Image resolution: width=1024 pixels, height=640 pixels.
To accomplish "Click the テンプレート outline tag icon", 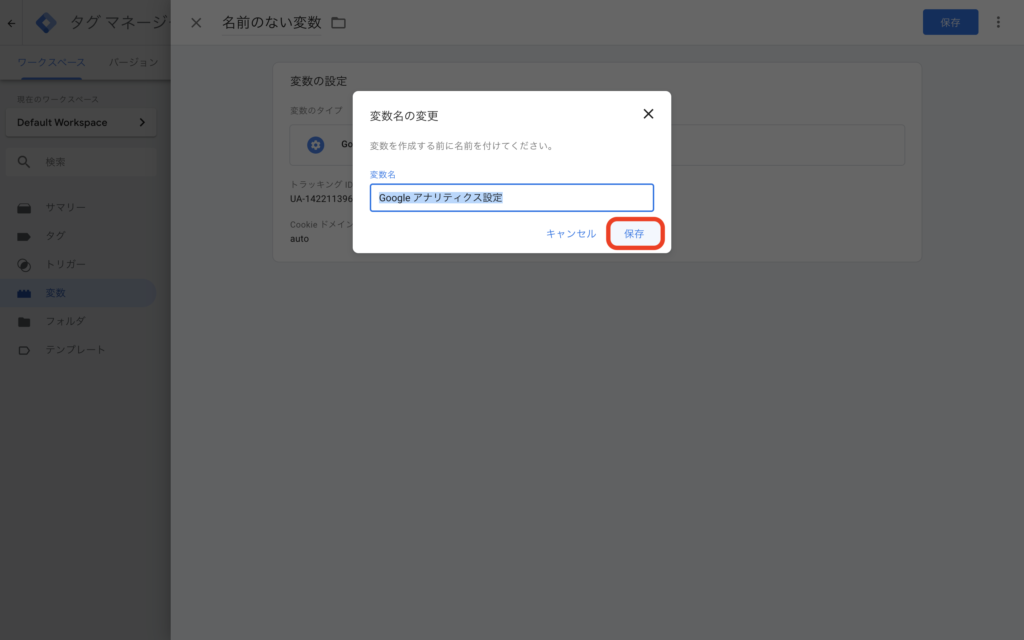I will (24, 351).
